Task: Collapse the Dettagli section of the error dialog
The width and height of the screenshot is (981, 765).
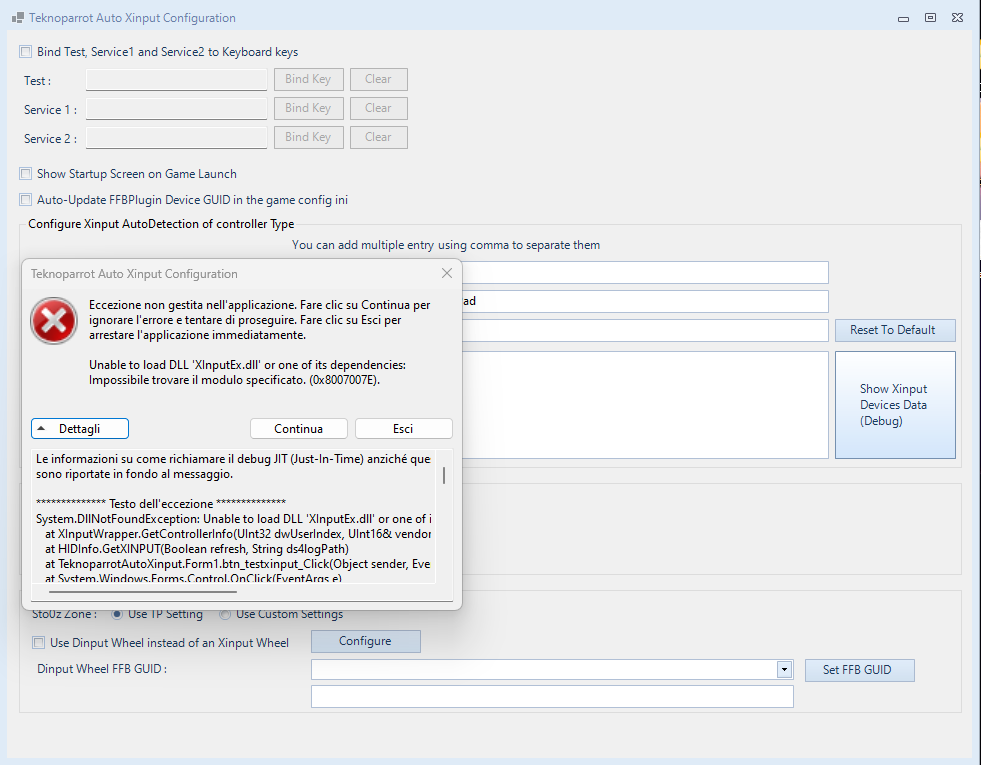Action: click(x=80, y=428)
